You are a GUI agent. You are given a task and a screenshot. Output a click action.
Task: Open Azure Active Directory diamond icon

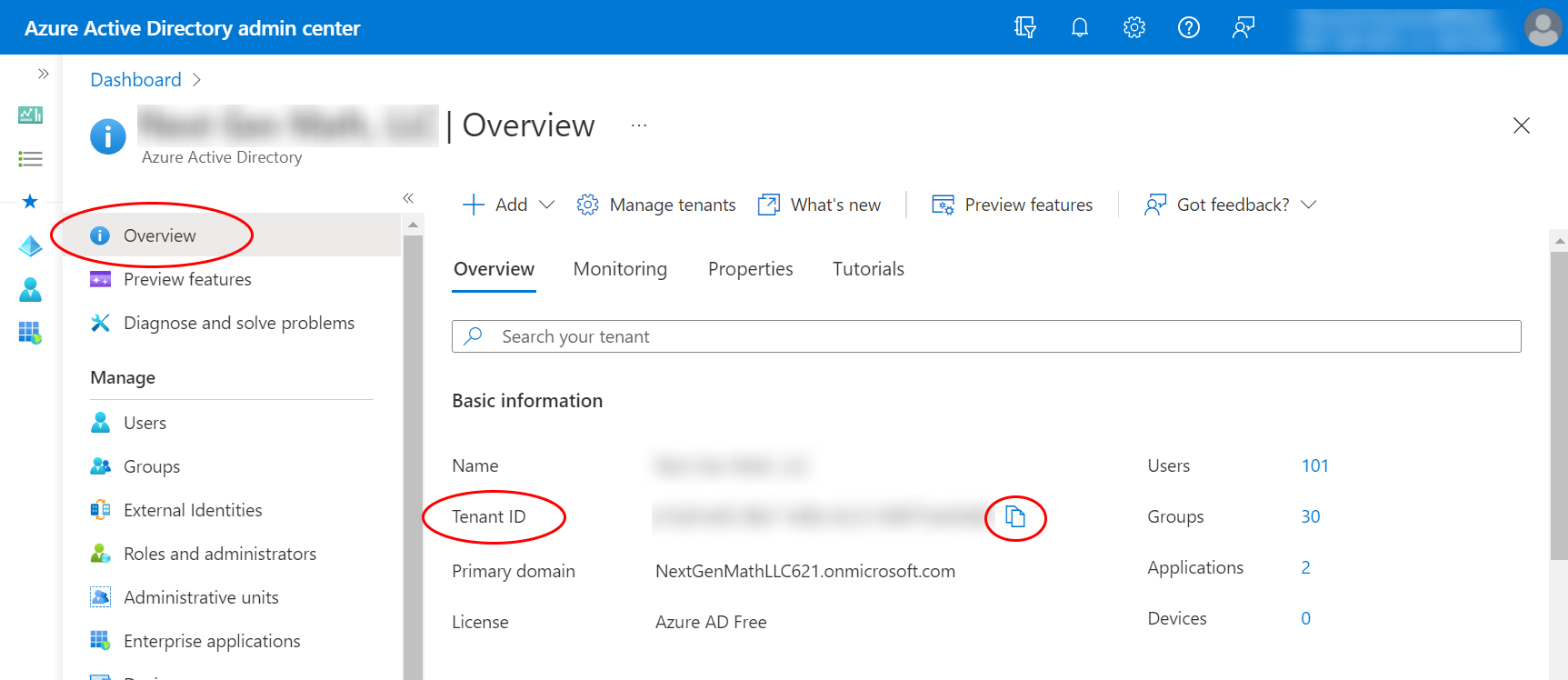pos(30,245)
